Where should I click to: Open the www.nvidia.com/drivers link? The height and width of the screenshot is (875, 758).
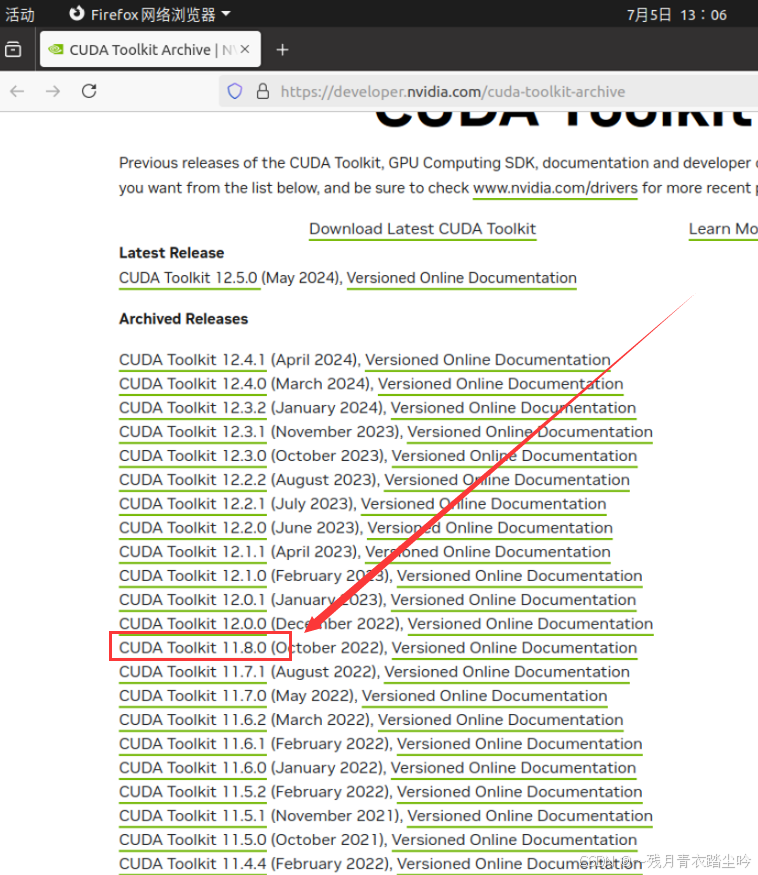pos(555,187)
